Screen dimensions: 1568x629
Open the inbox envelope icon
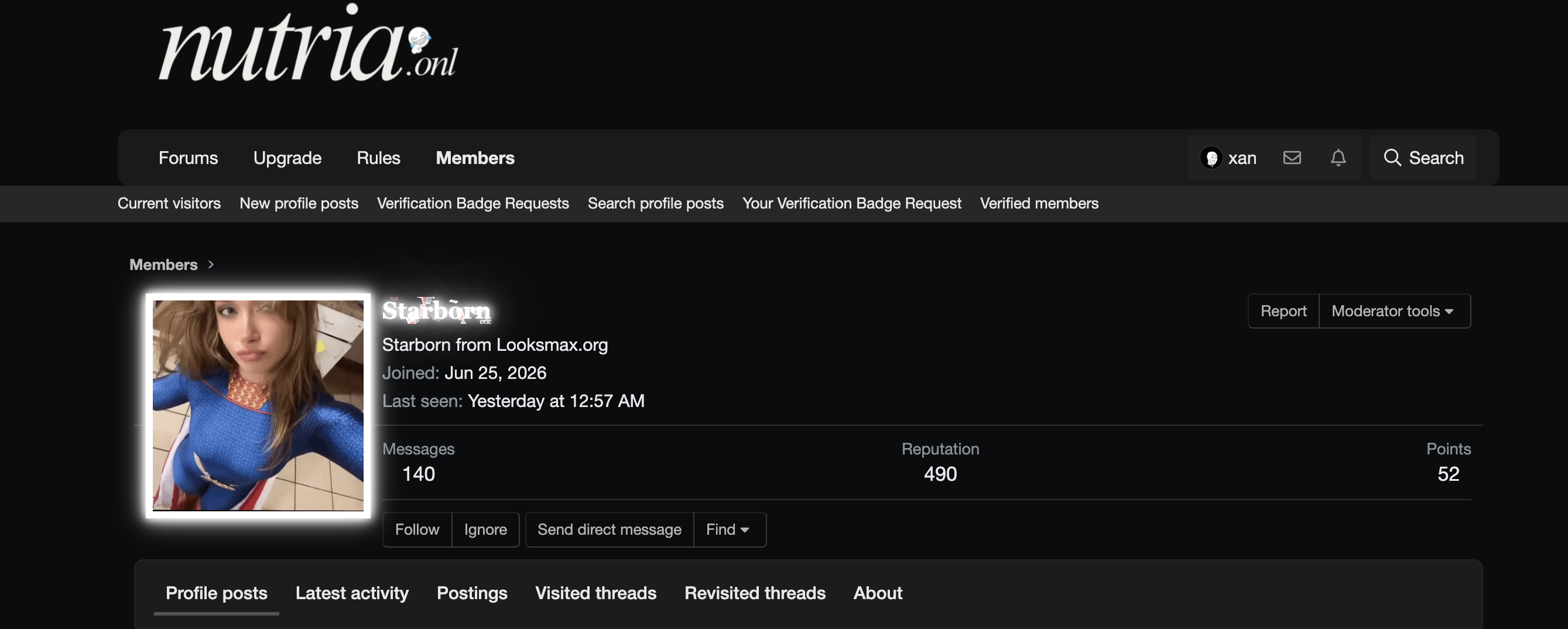1292,158
